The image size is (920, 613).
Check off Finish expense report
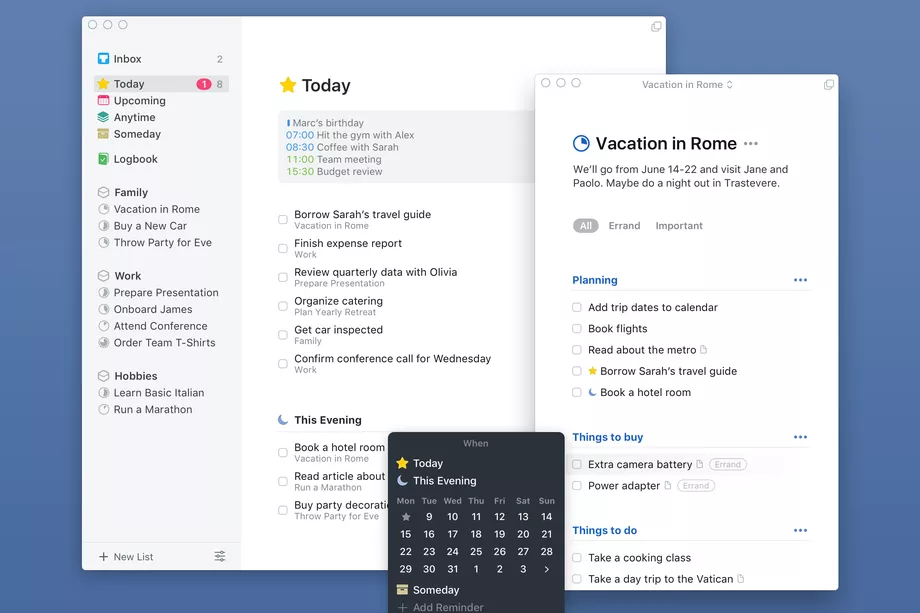[x=283, y=248]
